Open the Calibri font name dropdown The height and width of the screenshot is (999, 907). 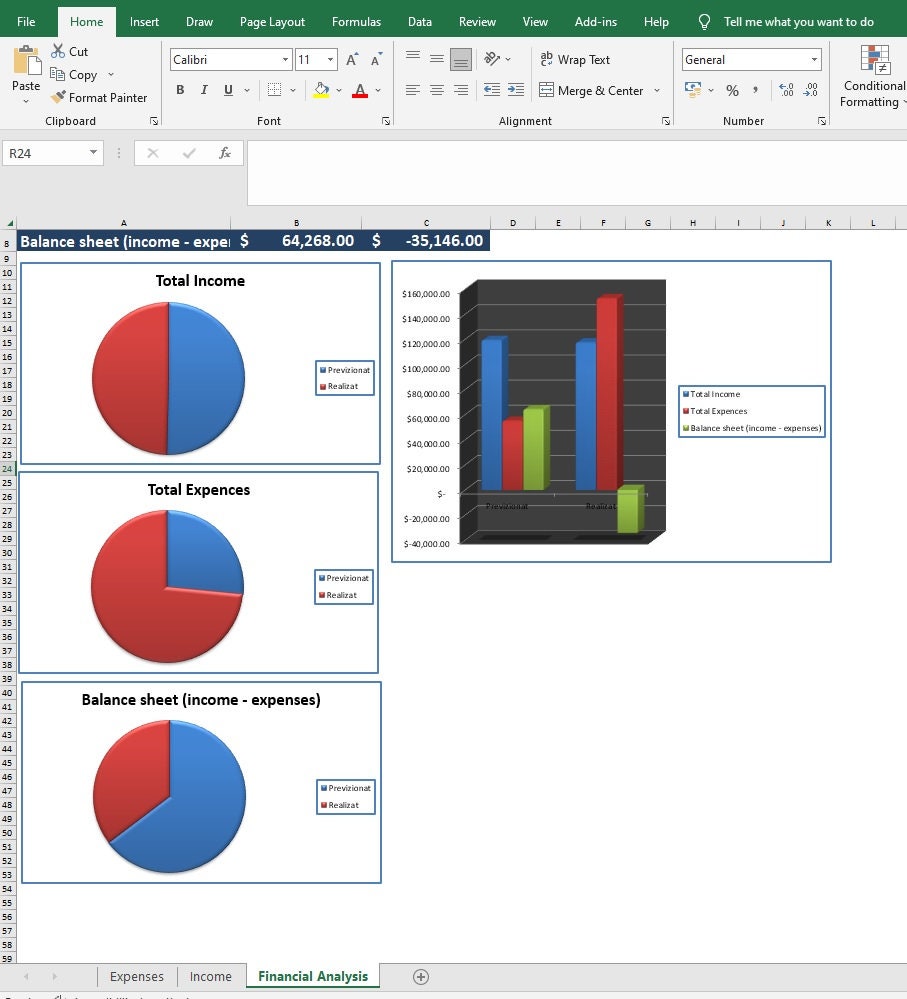pos(285,59)
